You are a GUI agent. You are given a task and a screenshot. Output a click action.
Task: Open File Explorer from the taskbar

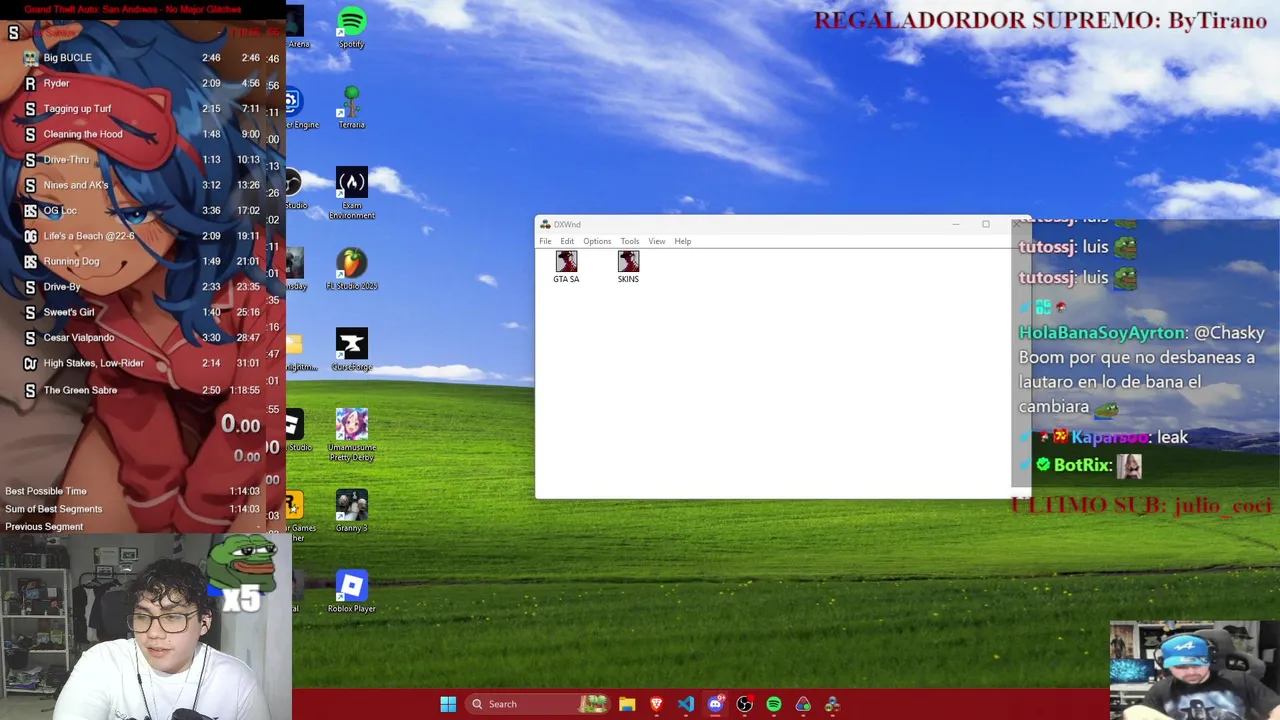click(x=627, y=704)
